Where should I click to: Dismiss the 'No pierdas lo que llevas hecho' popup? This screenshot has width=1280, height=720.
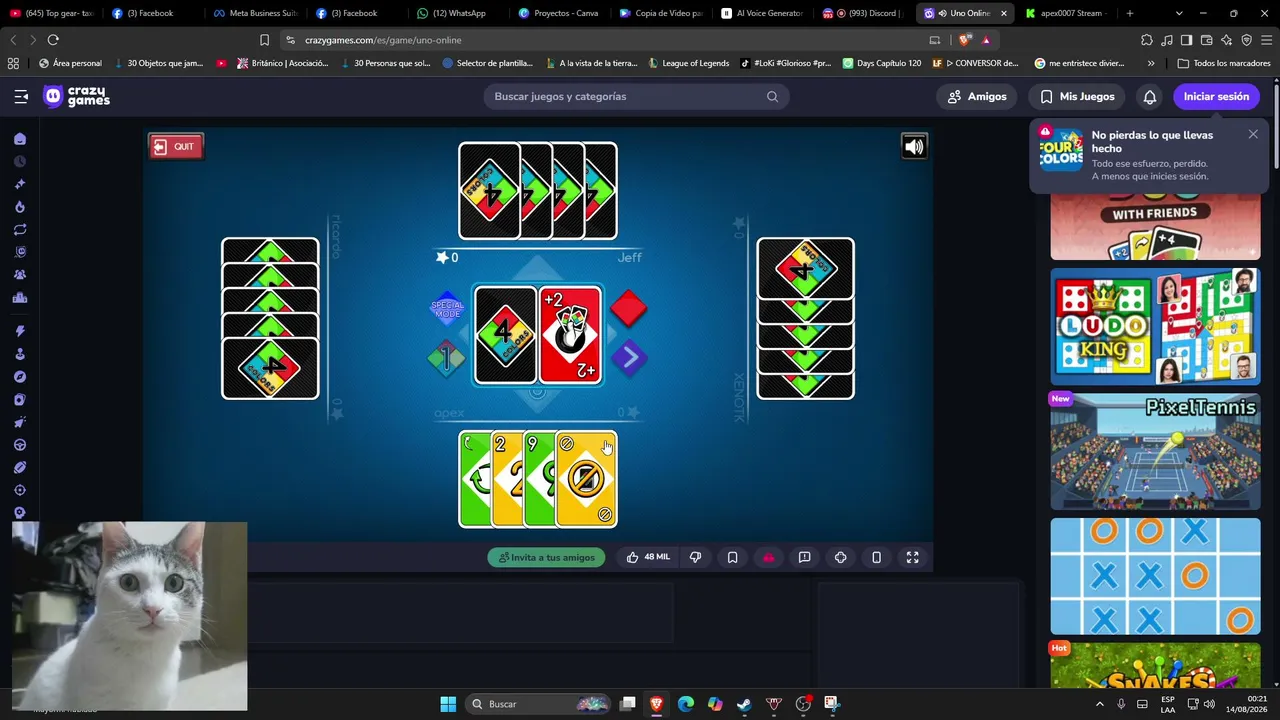pos(1253,134)
